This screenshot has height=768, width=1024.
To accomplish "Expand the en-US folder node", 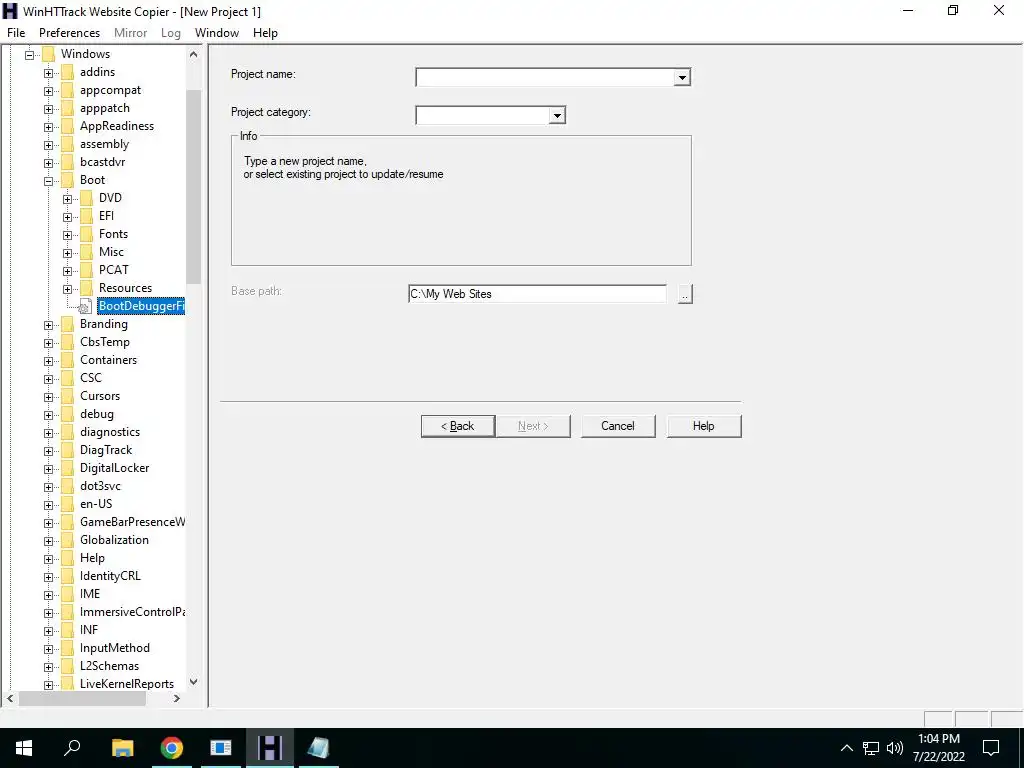I will (x=48, y=505).
